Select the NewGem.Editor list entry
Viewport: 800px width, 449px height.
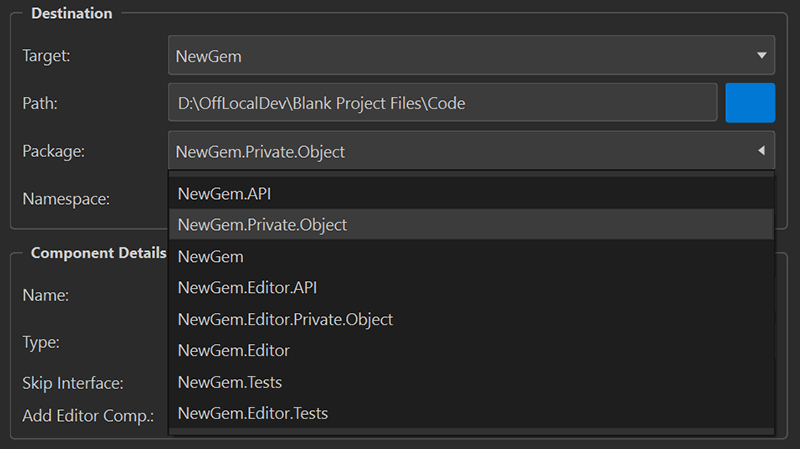click(x=471, y=351)
